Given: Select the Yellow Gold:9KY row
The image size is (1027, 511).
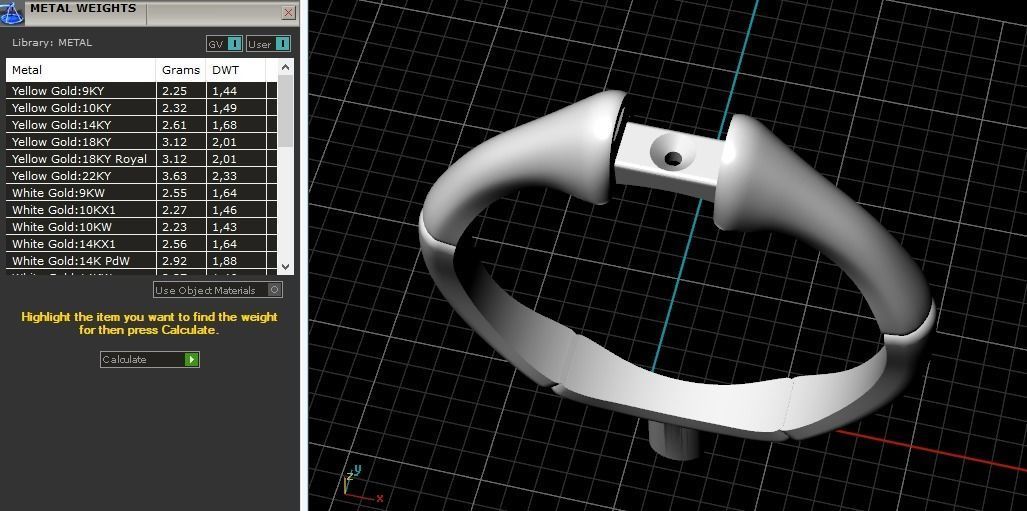Looking at the screenshot, I should coord(141,90).
